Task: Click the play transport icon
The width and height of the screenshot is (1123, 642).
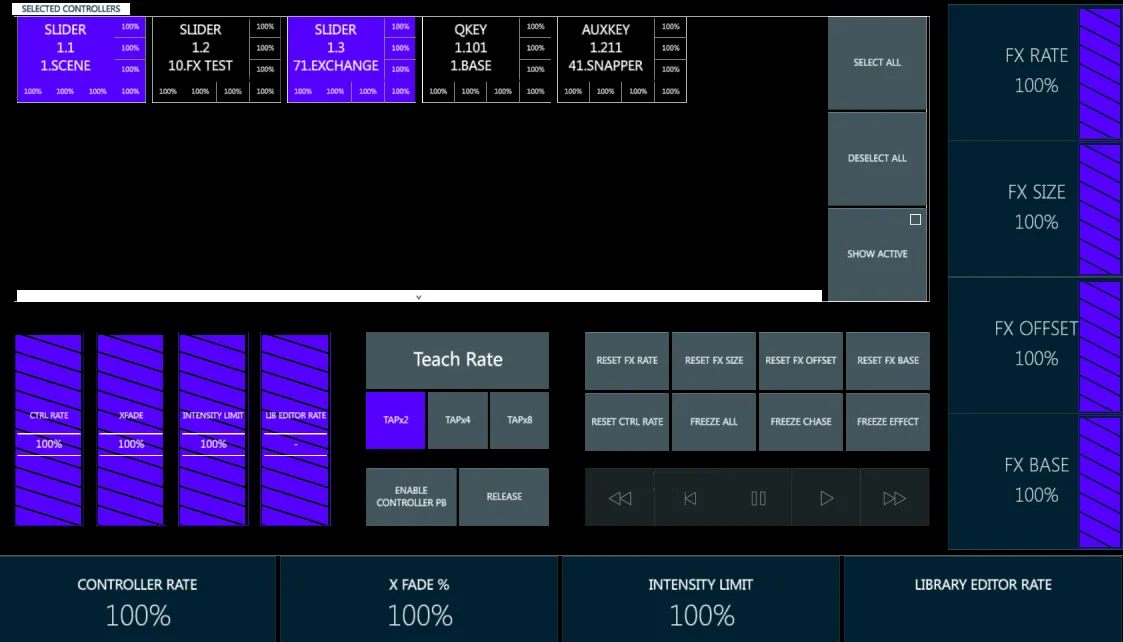Action: click(x=826, y=498)
